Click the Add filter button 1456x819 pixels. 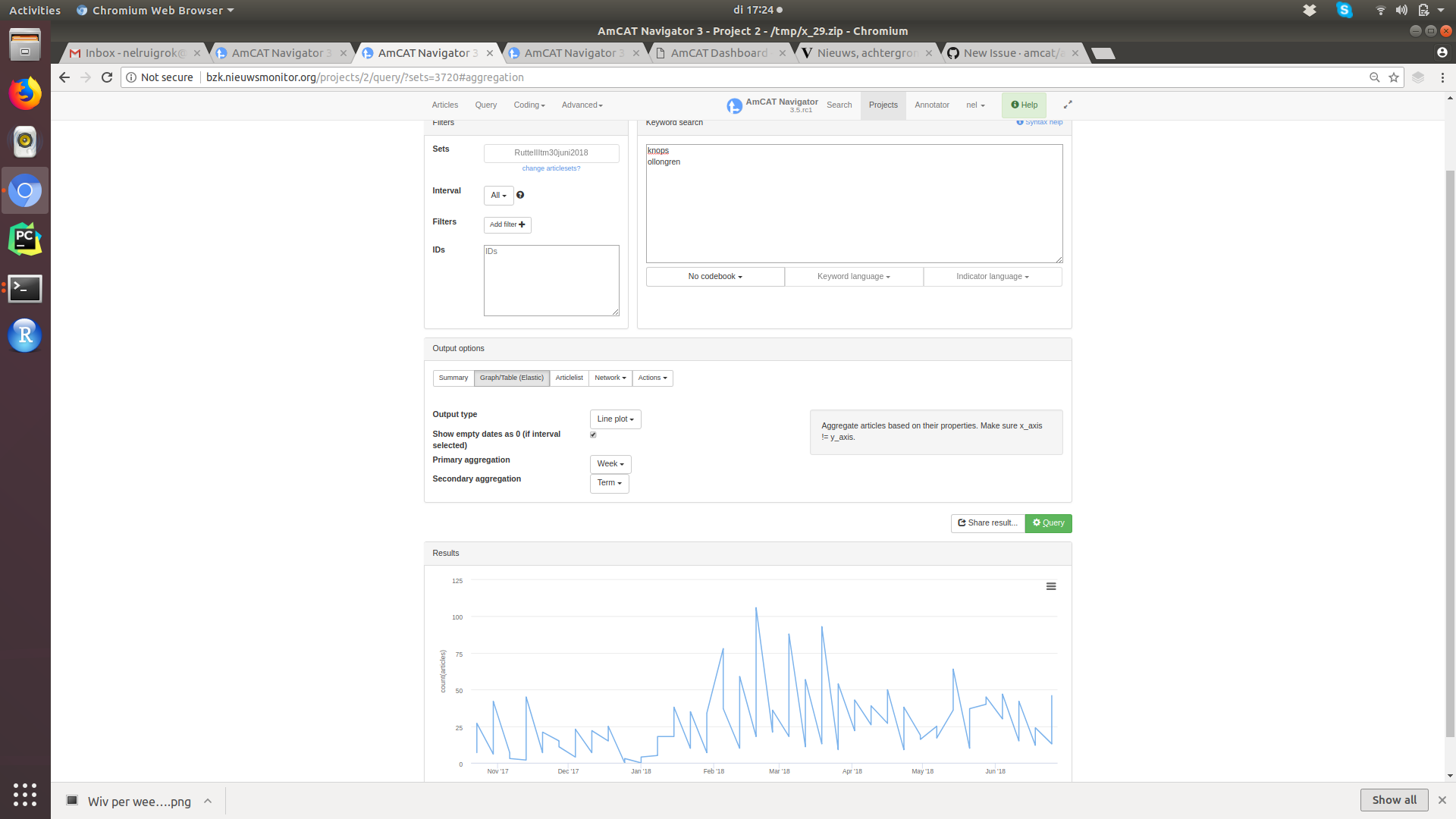tap(507, 225)
